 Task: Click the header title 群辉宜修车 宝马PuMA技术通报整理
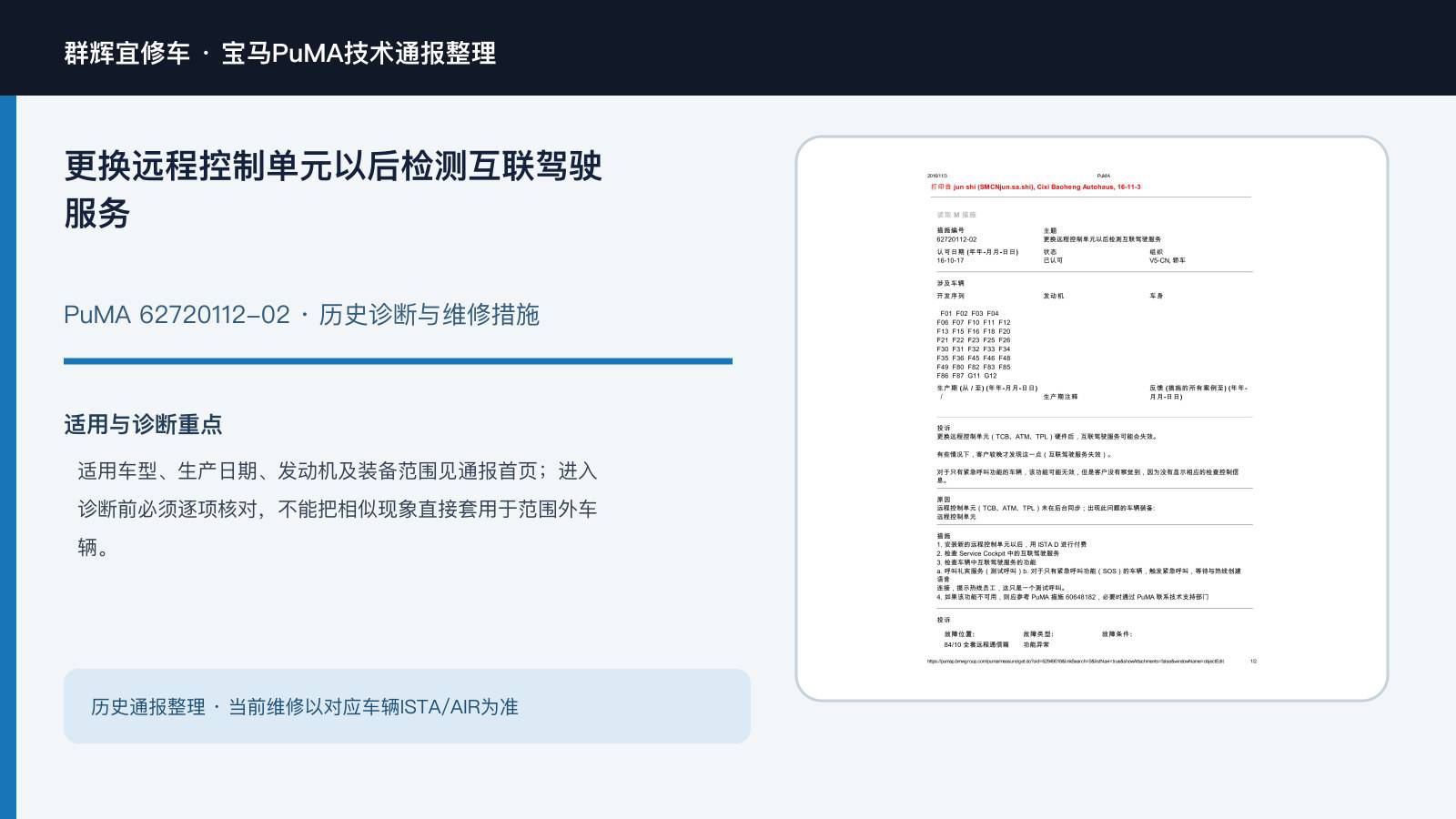[x=279, y=53]
